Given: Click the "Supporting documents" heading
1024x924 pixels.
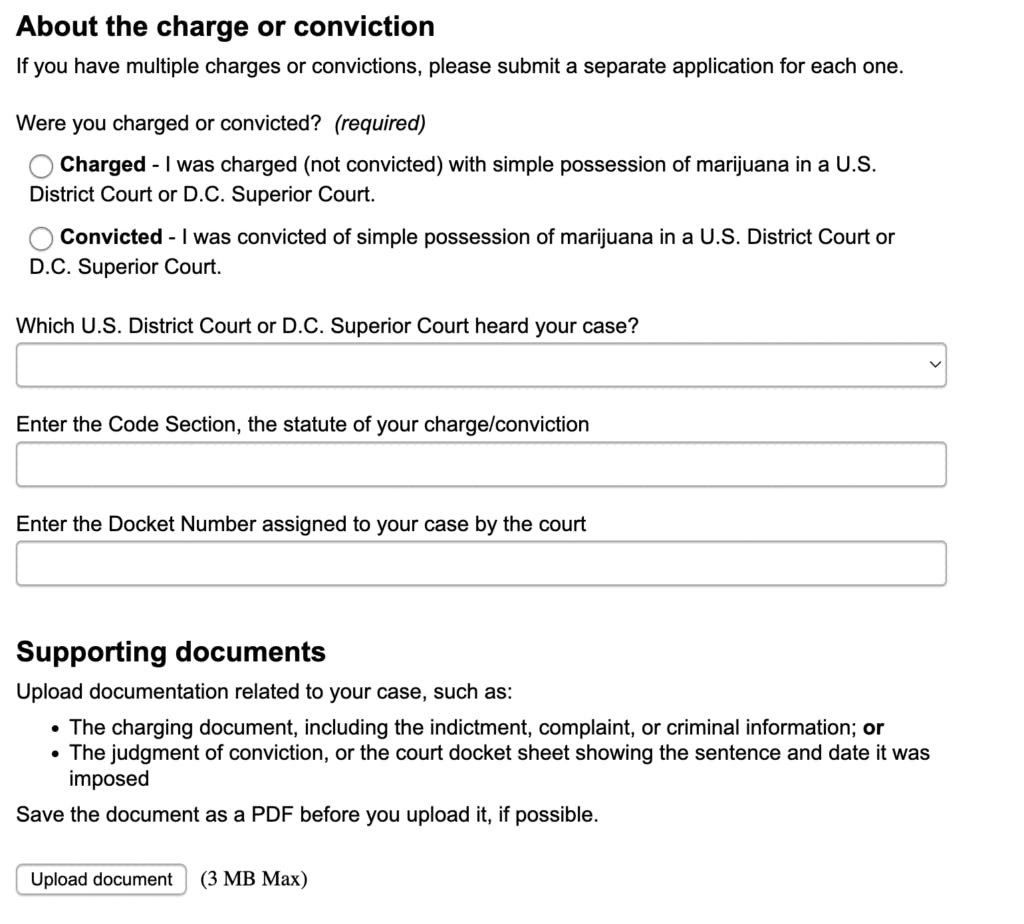Looking at the screenshot, I should point(171,652).
